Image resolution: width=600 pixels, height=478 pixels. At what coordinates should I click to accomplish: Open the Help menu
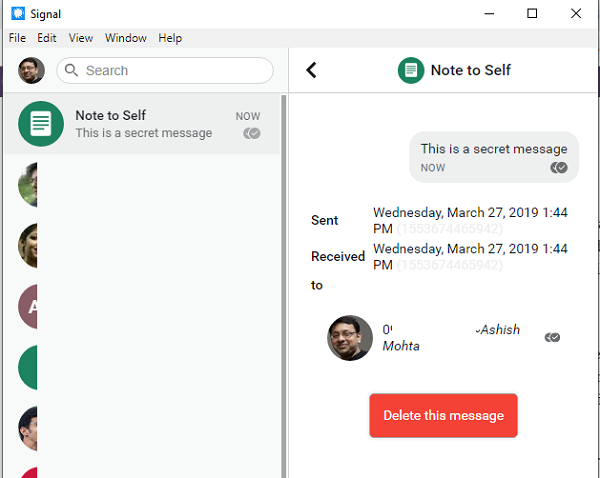coord(170,38)
